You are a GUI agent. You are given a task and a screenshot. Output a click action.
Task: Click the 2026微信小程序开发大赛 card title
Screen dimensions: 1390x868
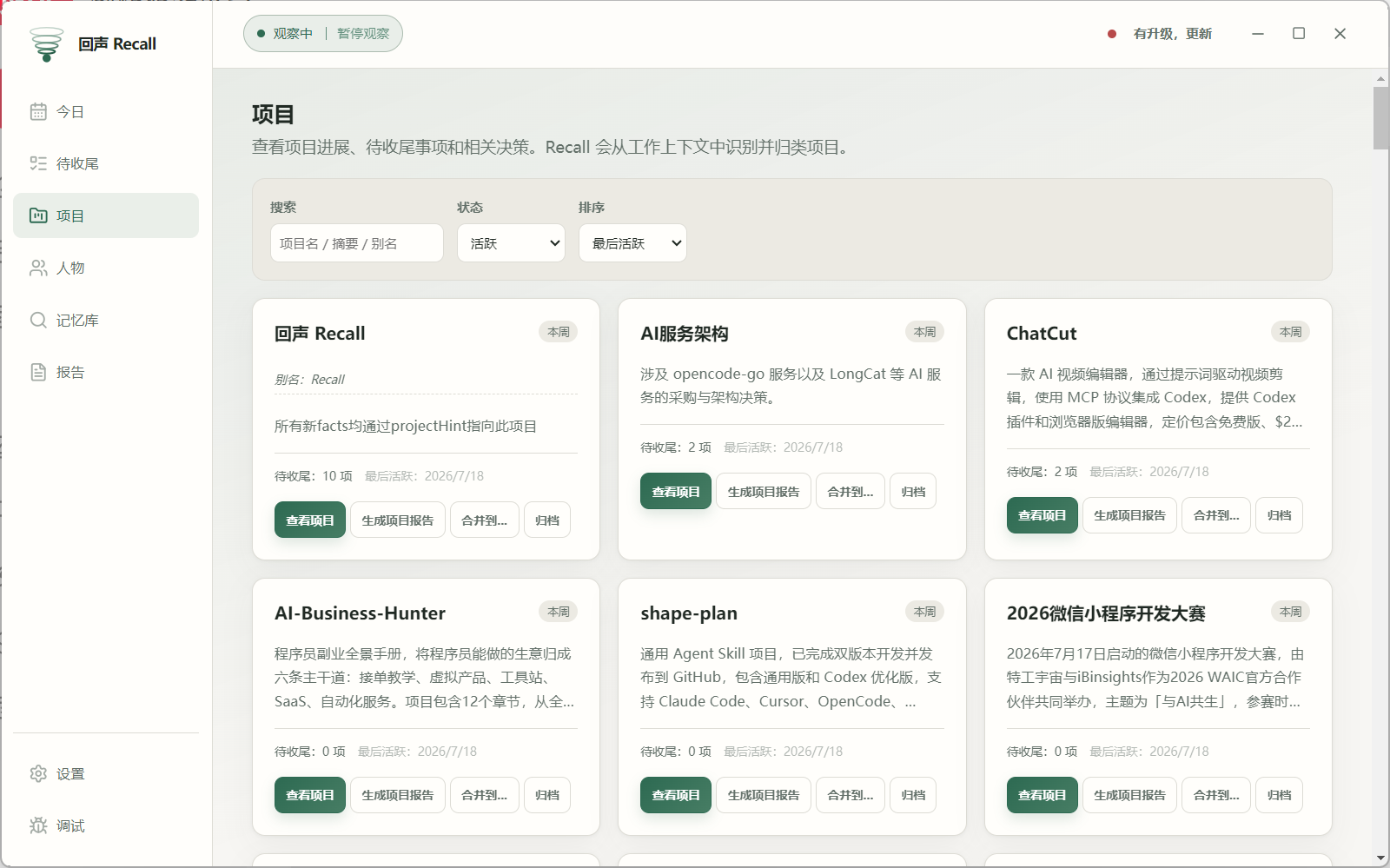[x=1106, y=613]
